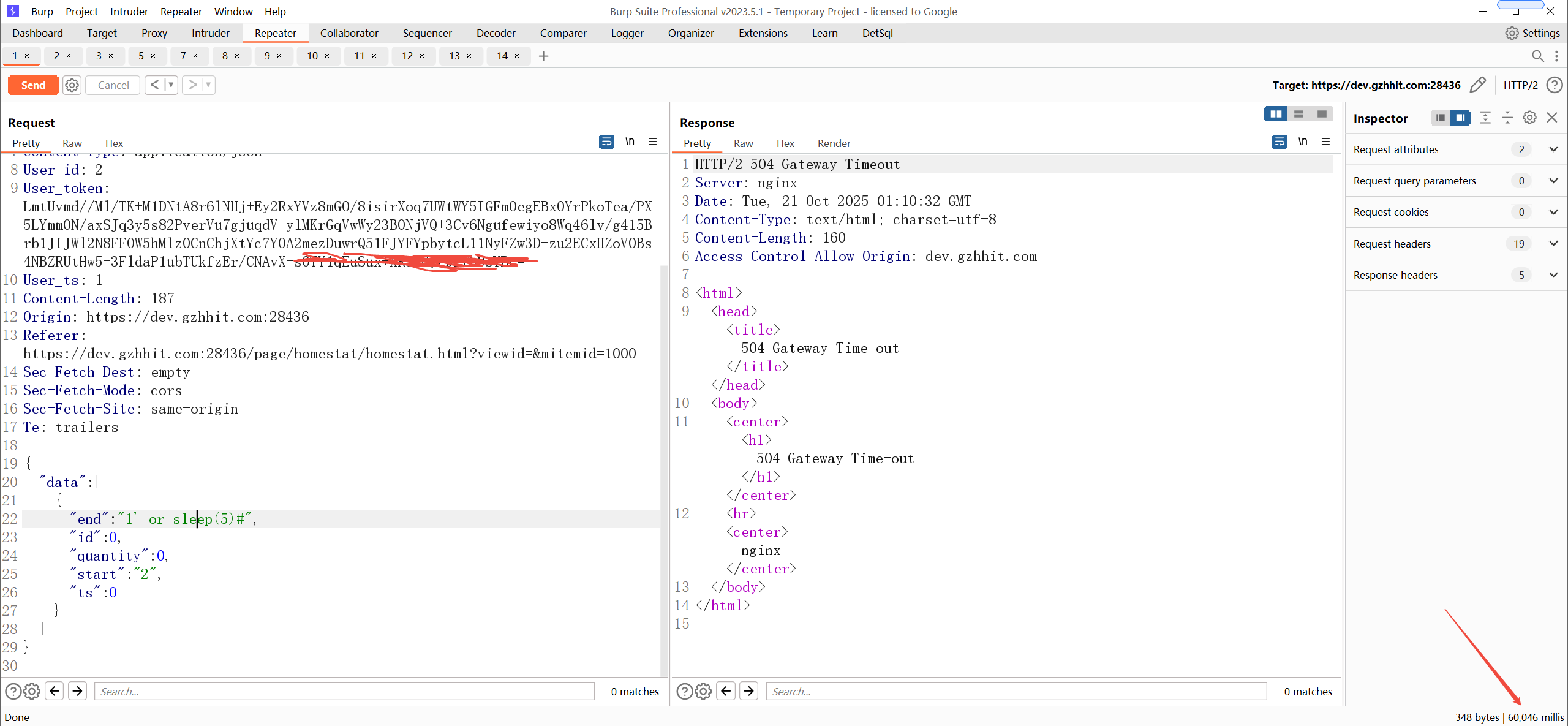1568x726 pixels.
Task: Open Inspector settings gear icon
Action: pos(1529,118)
